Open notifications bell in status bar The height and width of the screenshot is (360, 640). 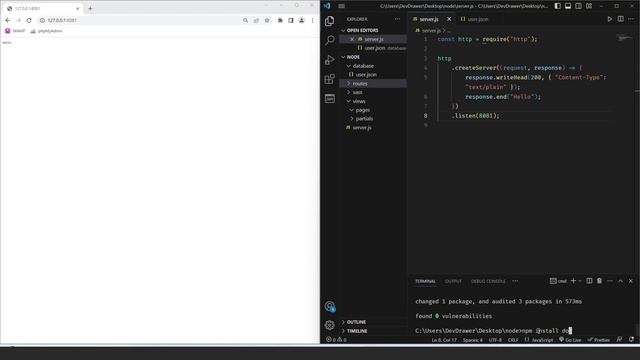pos(631,340)
